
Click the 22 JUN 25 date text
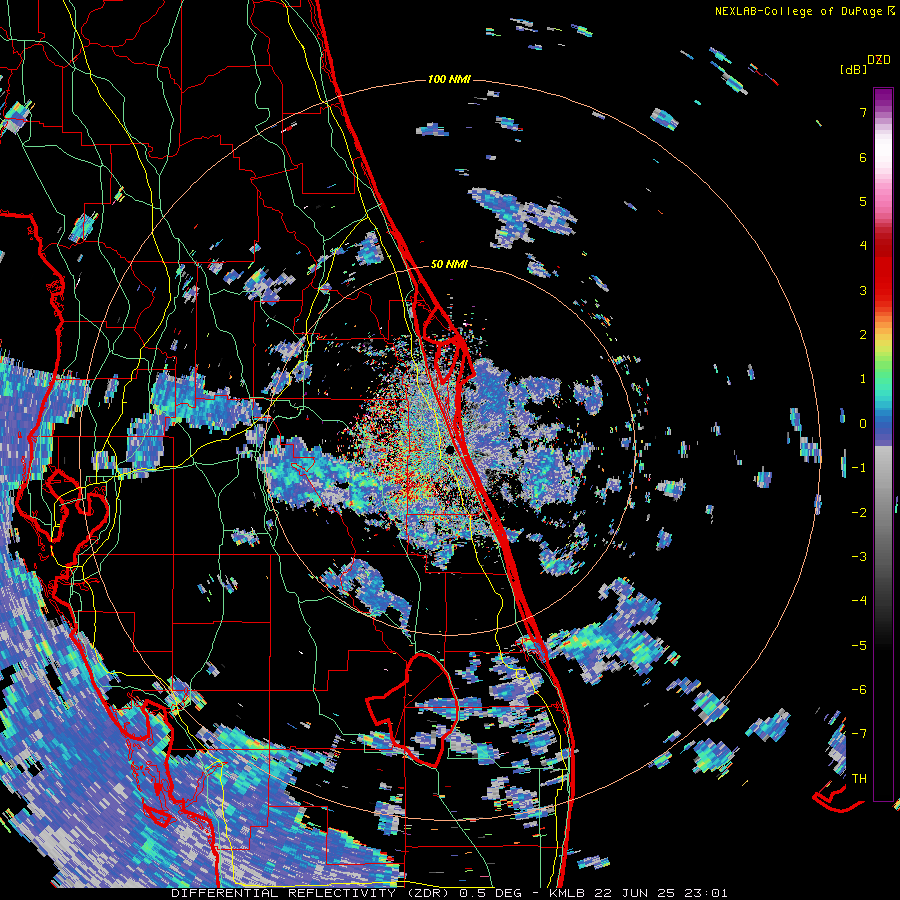pyautogui.click(x=635, y=893)
